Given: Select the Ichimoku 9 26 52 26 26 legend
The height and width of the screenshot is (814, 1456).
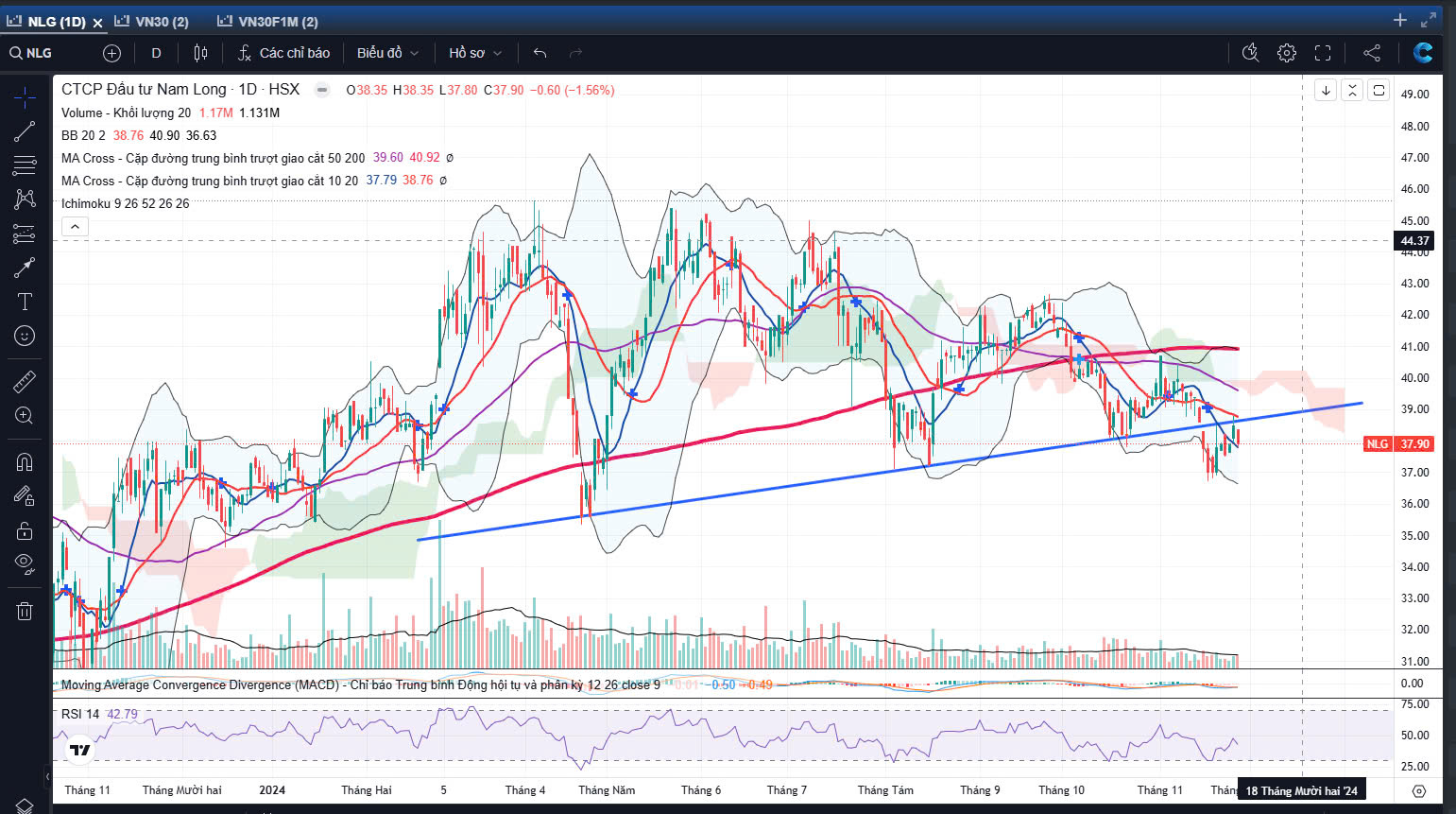Looking at the screenshot, I should 125,203.
